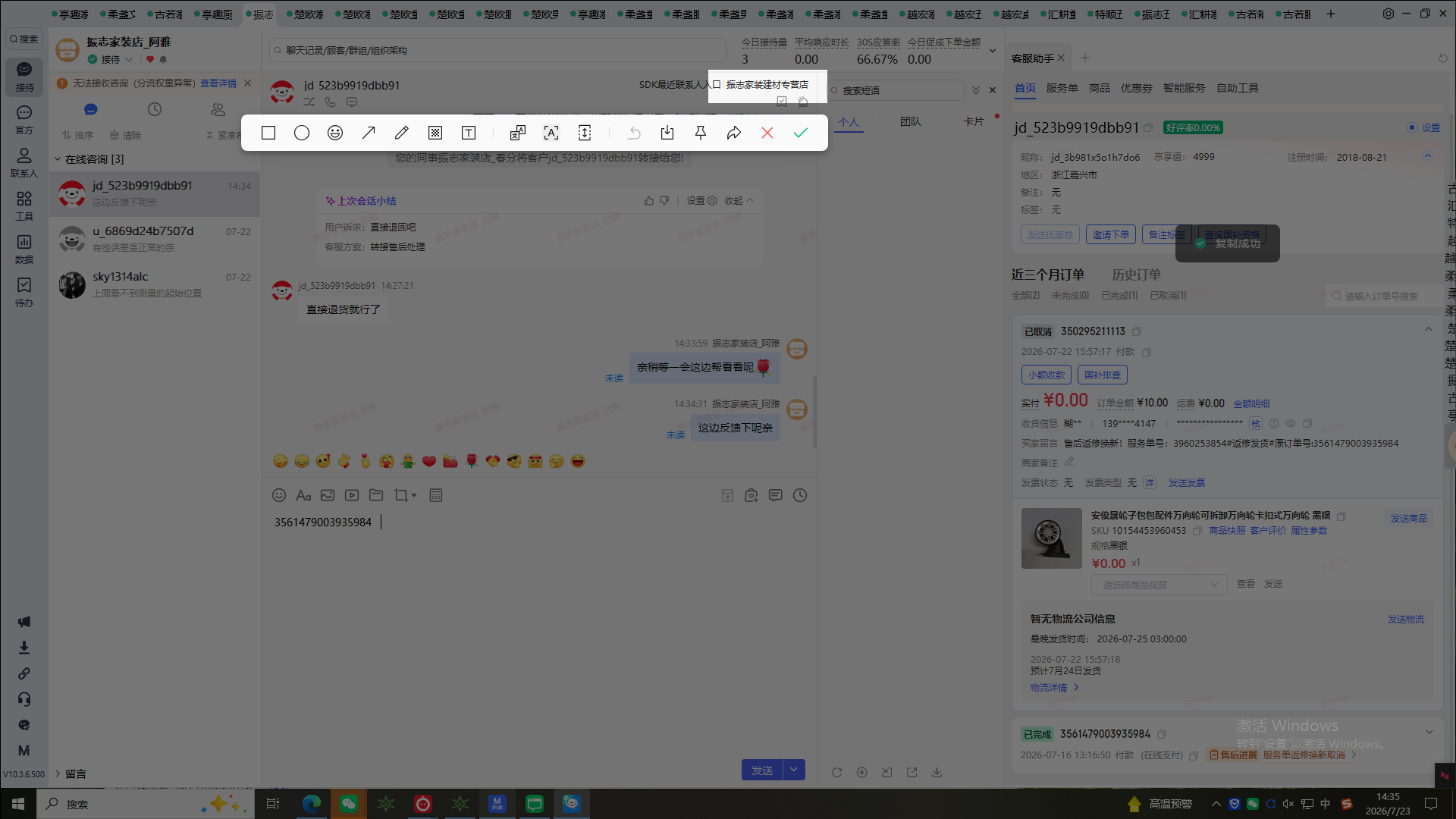Open the chat history clock icon

(800, 495)
